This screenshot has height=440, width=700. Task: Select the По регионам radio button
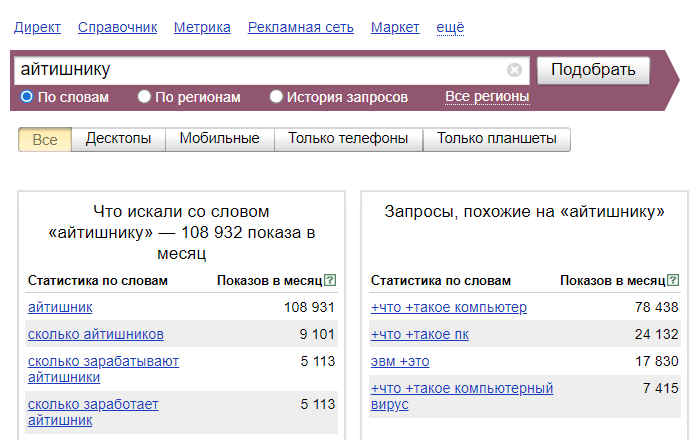pyautogui.click(x=144, y=96)
